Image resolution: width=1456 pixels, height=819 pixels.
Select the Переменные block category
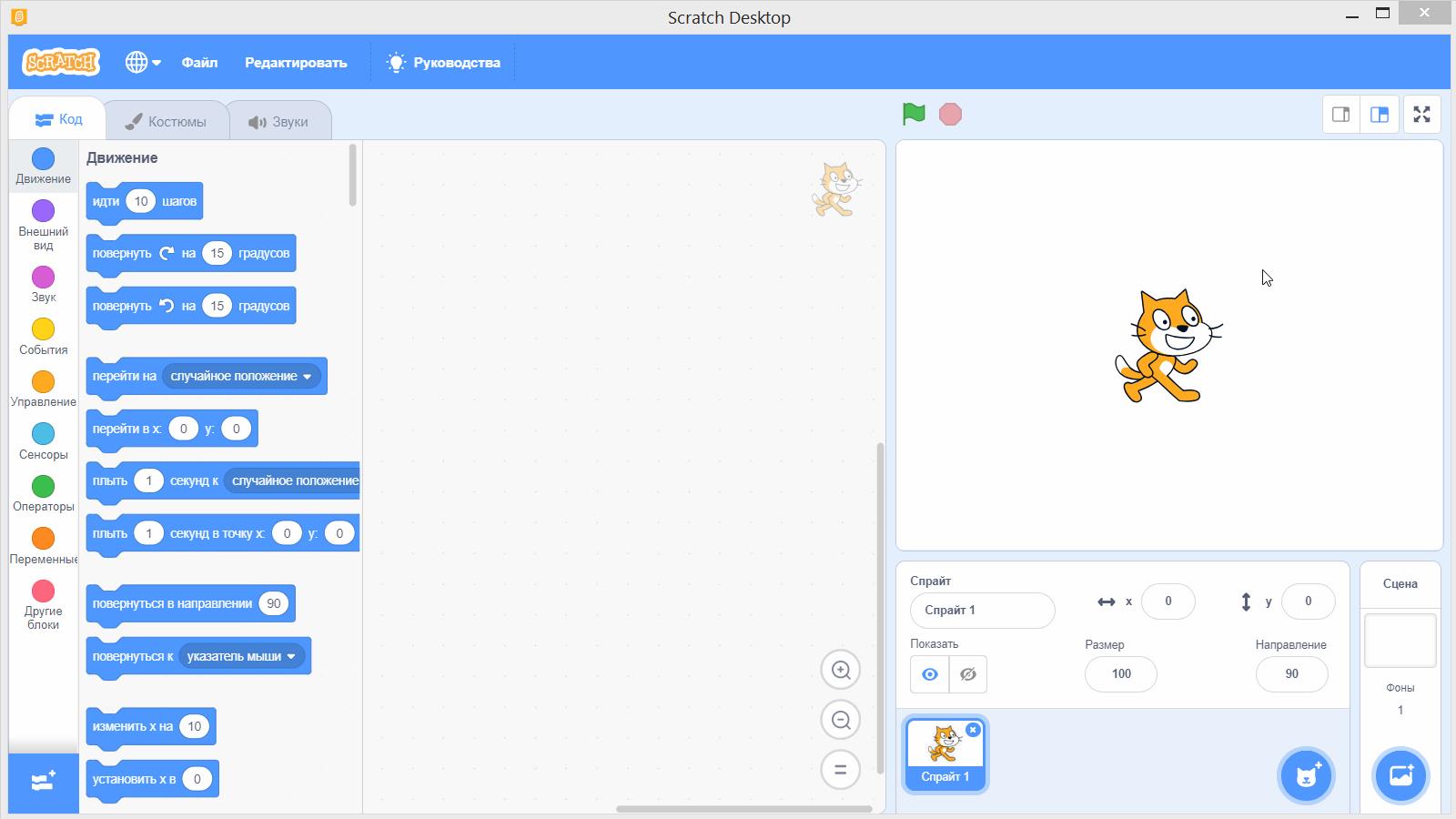43,546
